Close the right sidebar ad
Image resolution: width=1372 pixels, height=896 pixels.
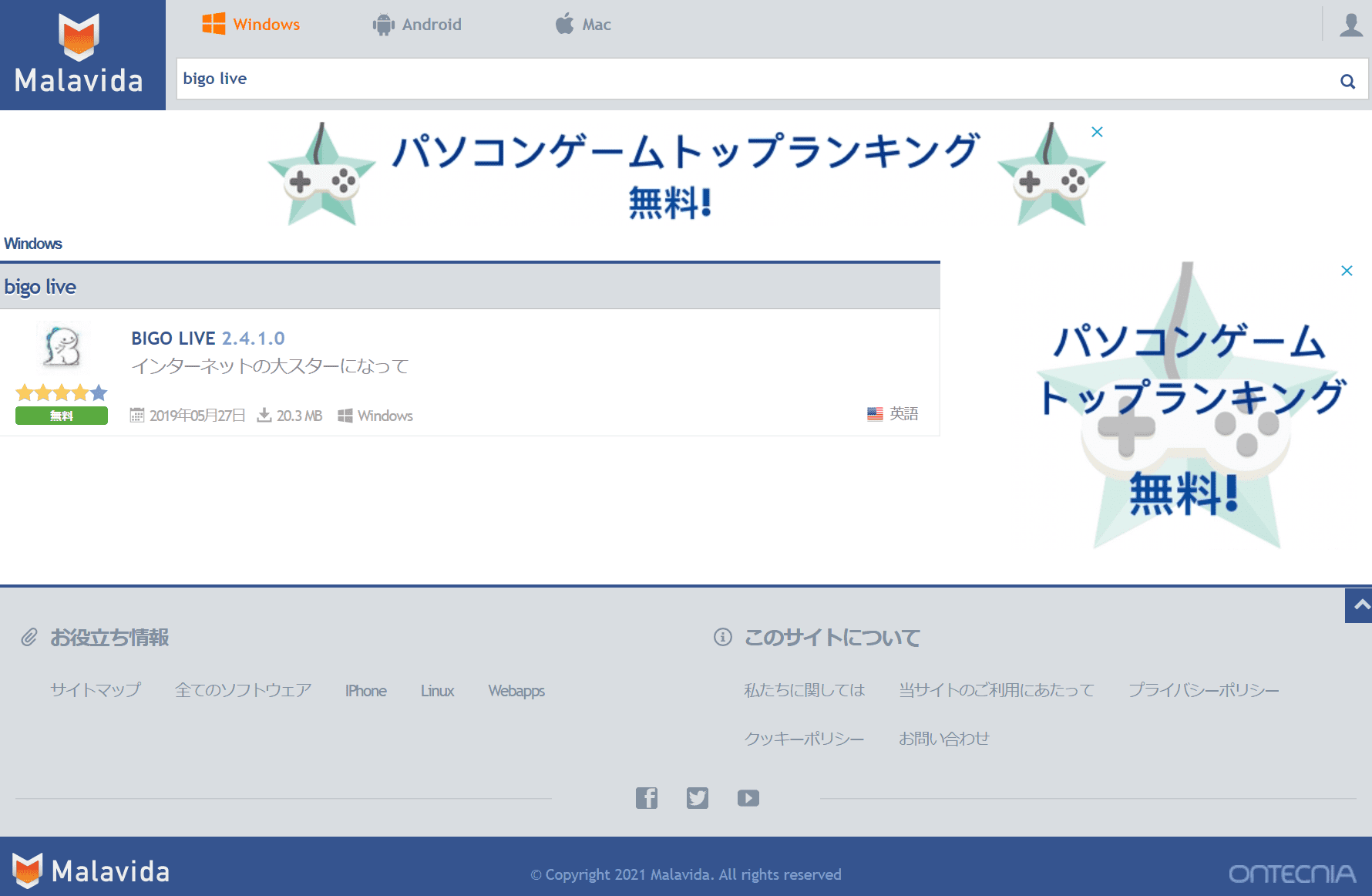[x=1347, y=271]
